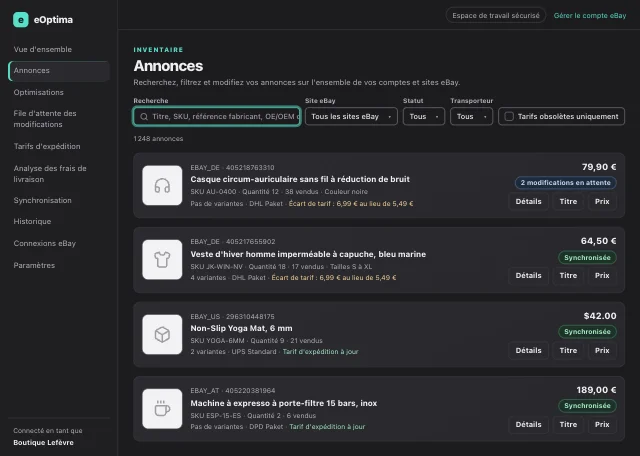Click Détails for the Non-Slip Yoga Mat listing
The height and width of the screenshot is (456, 640).
pos(528,350)
